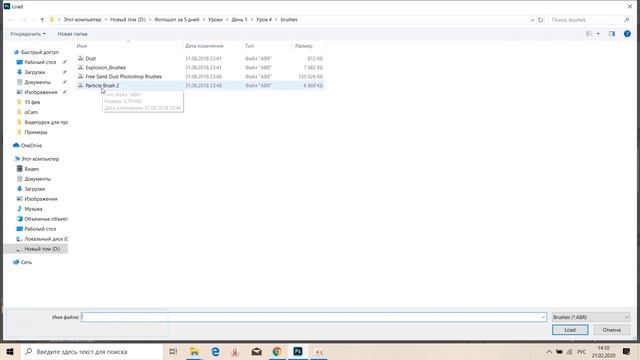Open Microsoft Edge from the taskbar
The width and height of the screenshot is (640, 360).
(x=215, y=351)
